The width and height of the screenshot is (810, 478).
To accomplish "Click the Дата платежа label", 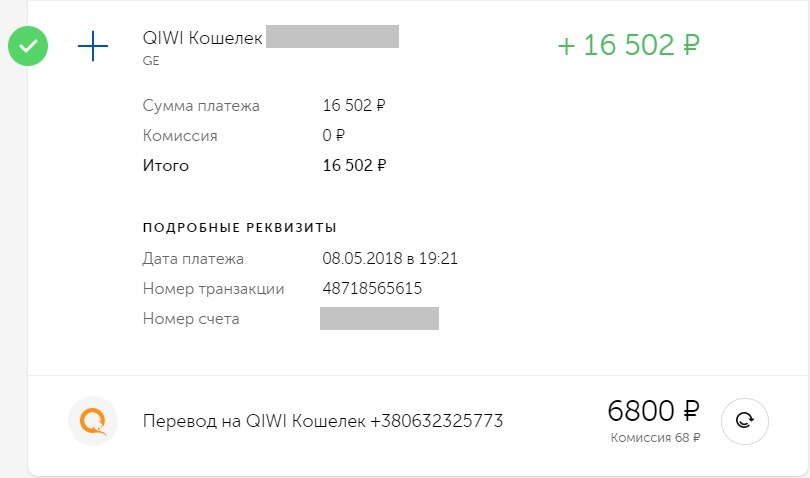I will (193, 258).
